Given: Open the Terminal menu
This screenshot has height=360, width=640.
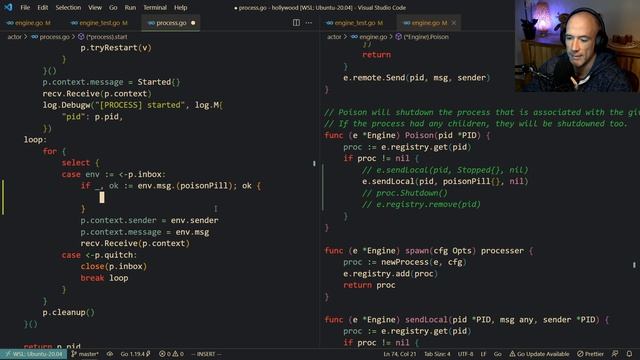Looking at the screenshot, I should click(x=155, y=7).
